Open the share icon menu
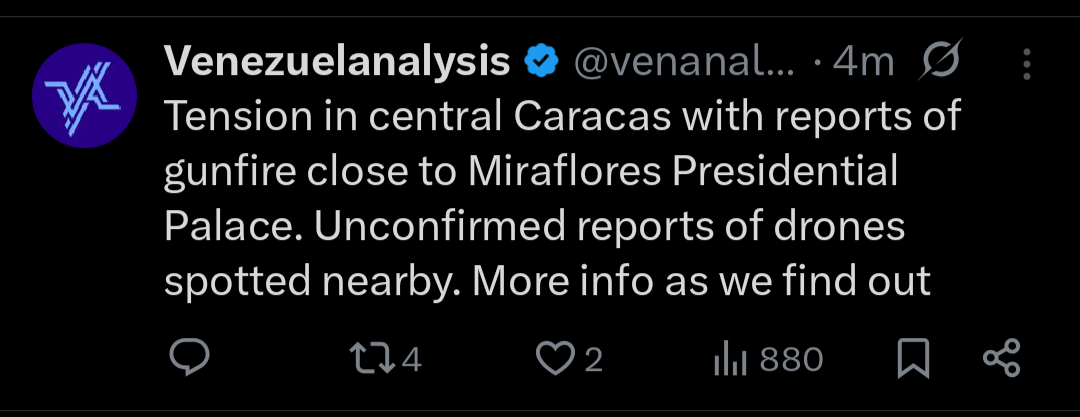This screenshot has width=1080, height=417. coord(1001,358)
